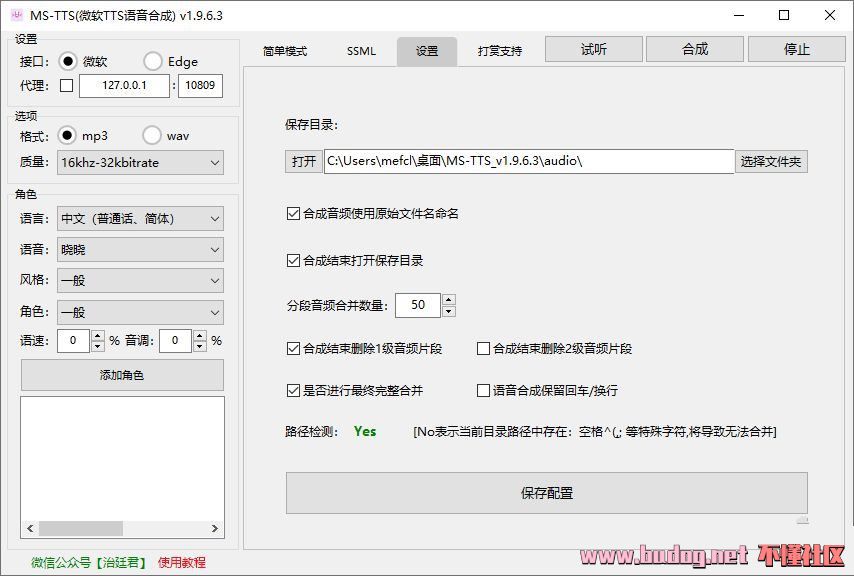Open the 语言 language dropdown
The height and width of the screenshot is (576, 854).
(141, 219)
